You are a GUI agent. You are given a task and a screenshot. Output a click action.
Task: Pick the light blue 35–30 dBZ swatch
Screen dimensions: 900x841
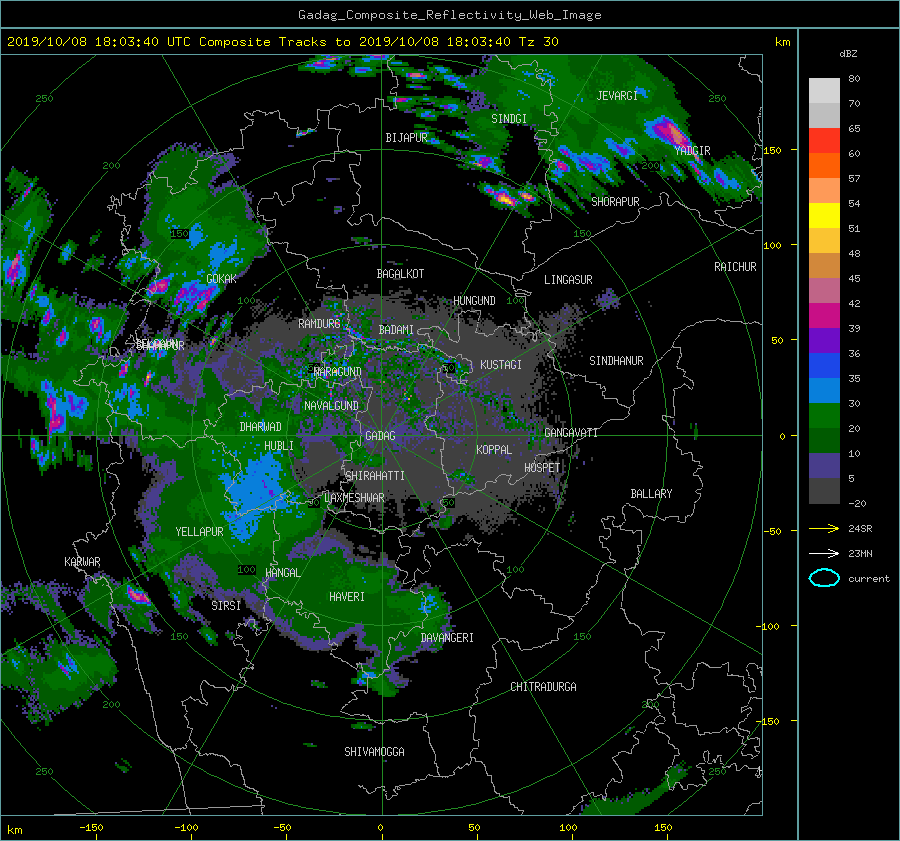pos(824,391)
